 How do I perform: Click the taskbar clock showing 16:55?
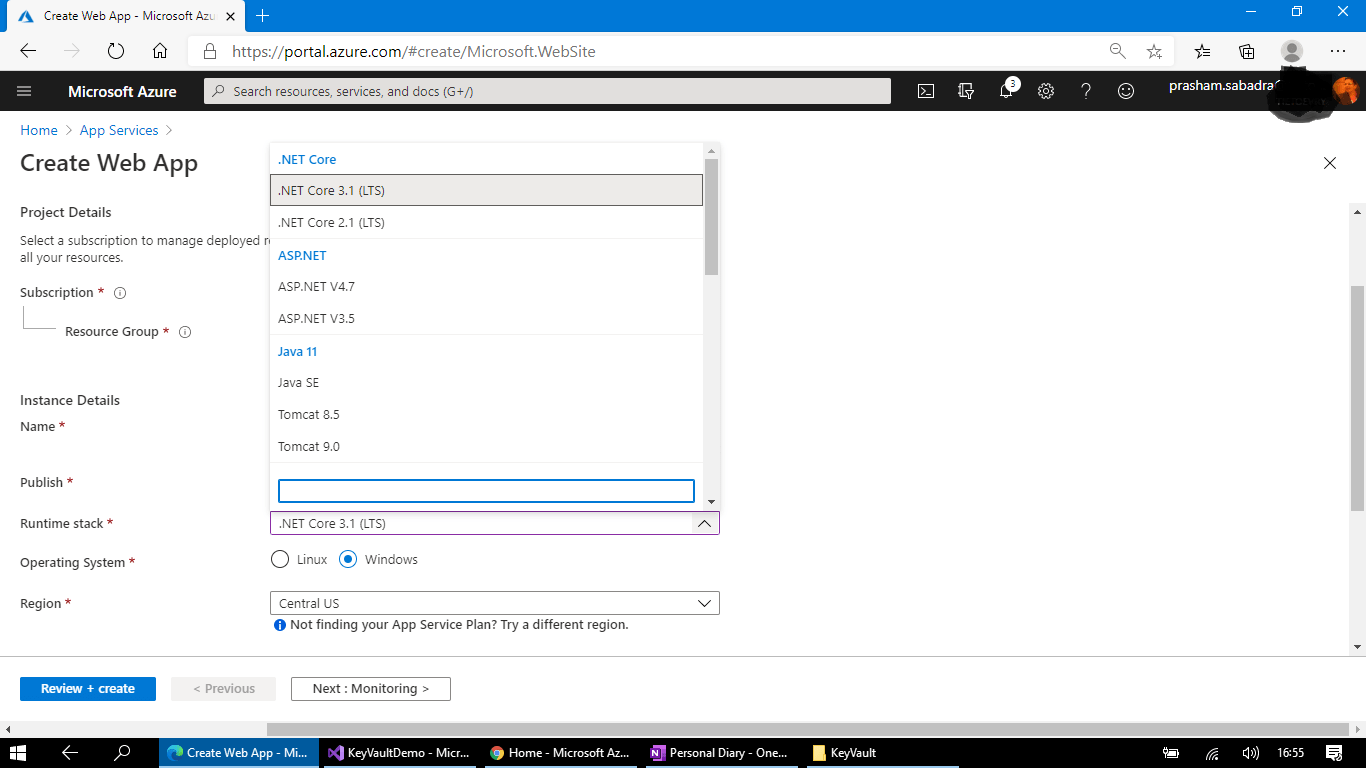(x=1291, y=753)
